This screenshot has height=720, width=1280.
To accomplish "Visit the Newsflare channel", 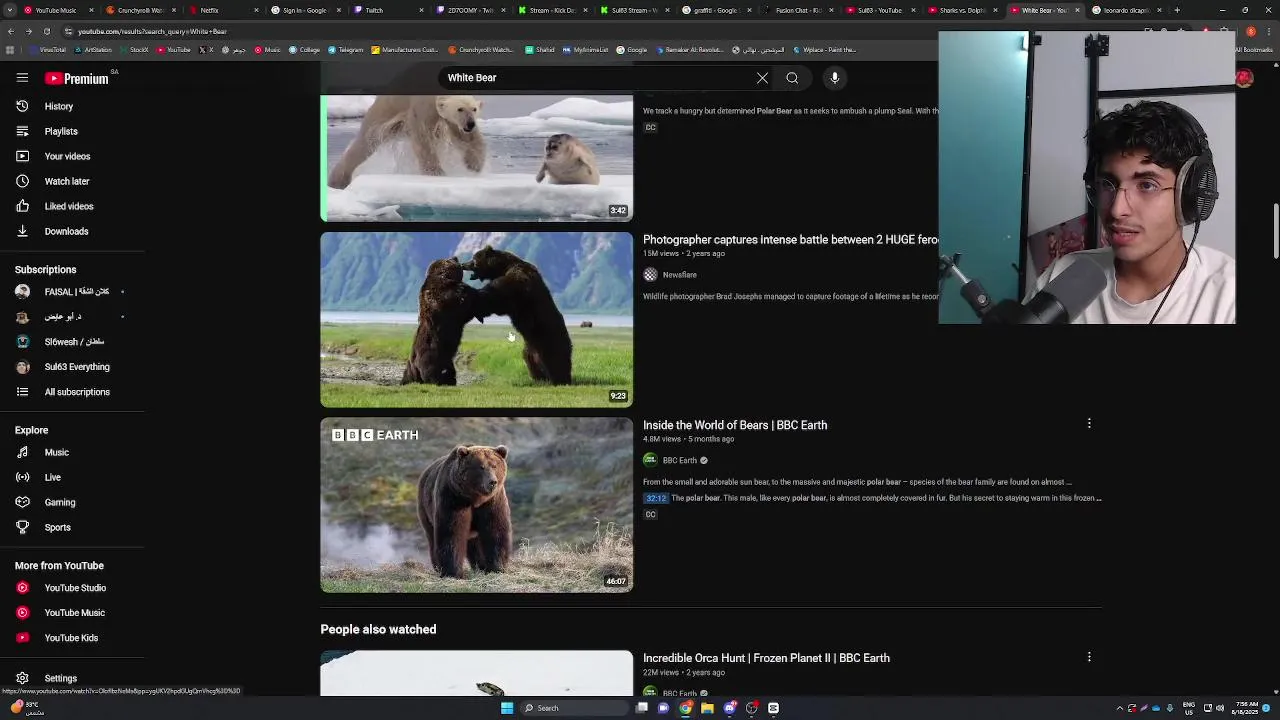I will [x=679, y=275].
